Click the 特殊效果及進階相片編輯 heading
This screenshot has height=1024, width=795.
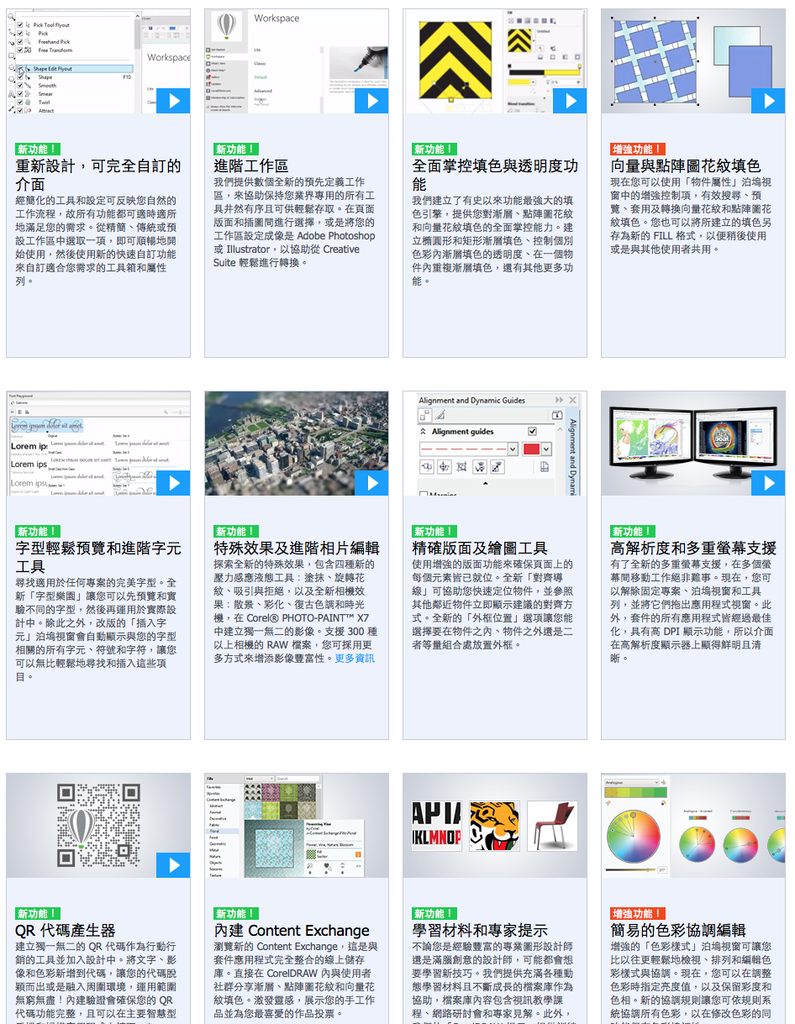[x=297, y=548]
